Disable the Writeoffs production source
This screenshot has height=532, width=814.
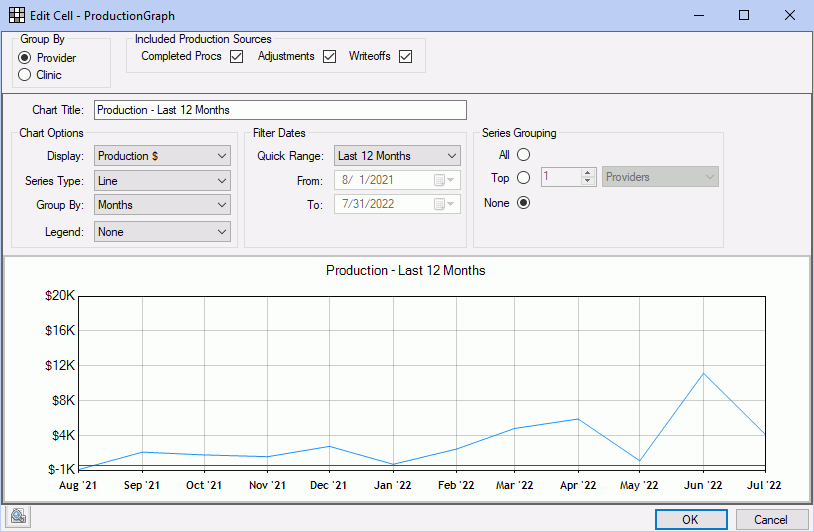405,57
